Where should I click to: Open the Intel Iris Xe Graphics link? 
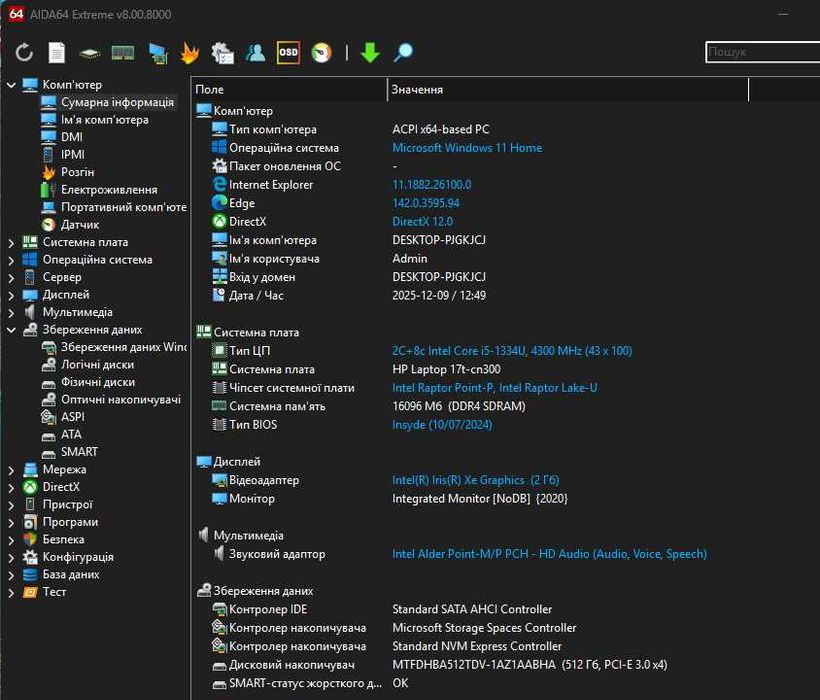click(475, 480)
